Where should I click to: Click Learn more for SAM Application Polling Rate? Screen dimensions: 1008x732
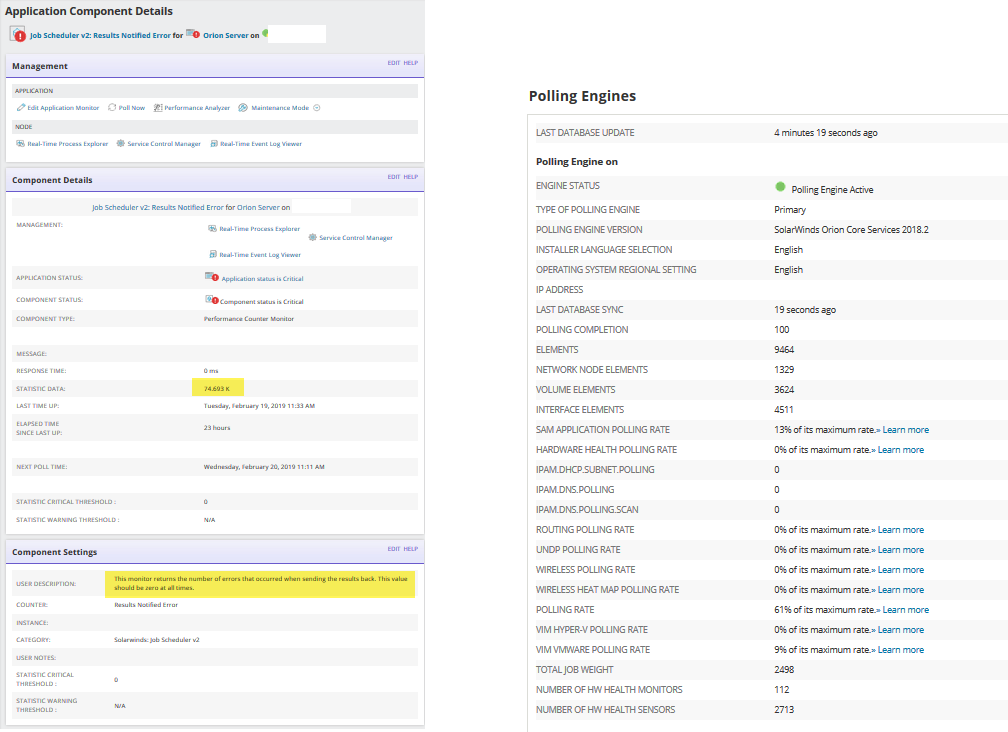coord(905,430)
